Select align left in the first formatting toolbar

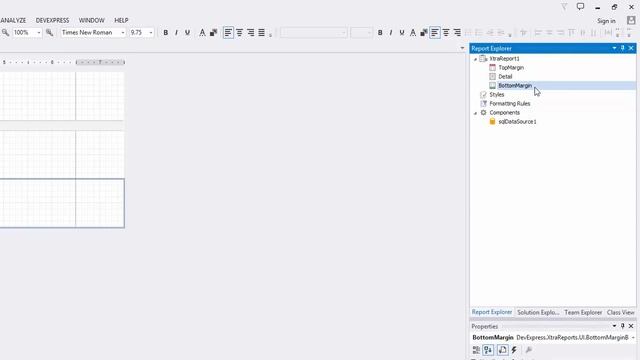click(x=228, y=33)
